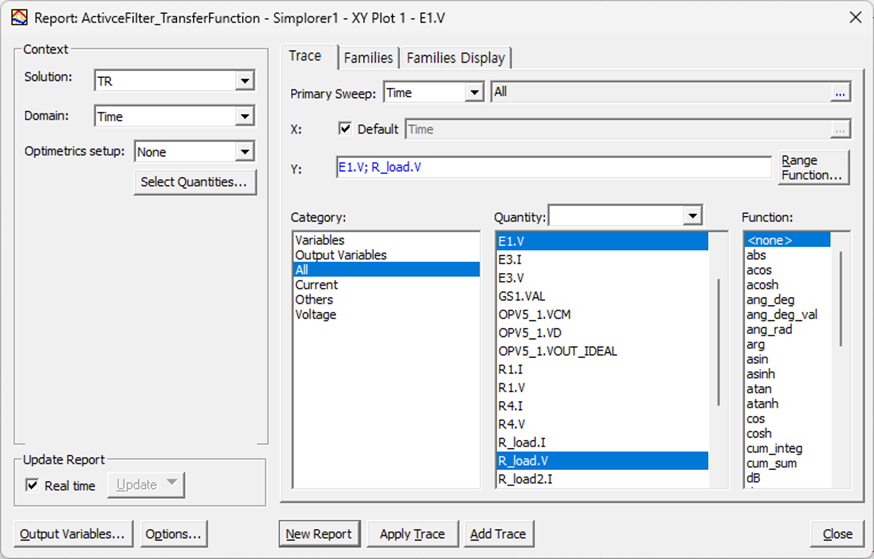Click the Y expression input field
874x559 pixels.
click(x=554, y=167)
